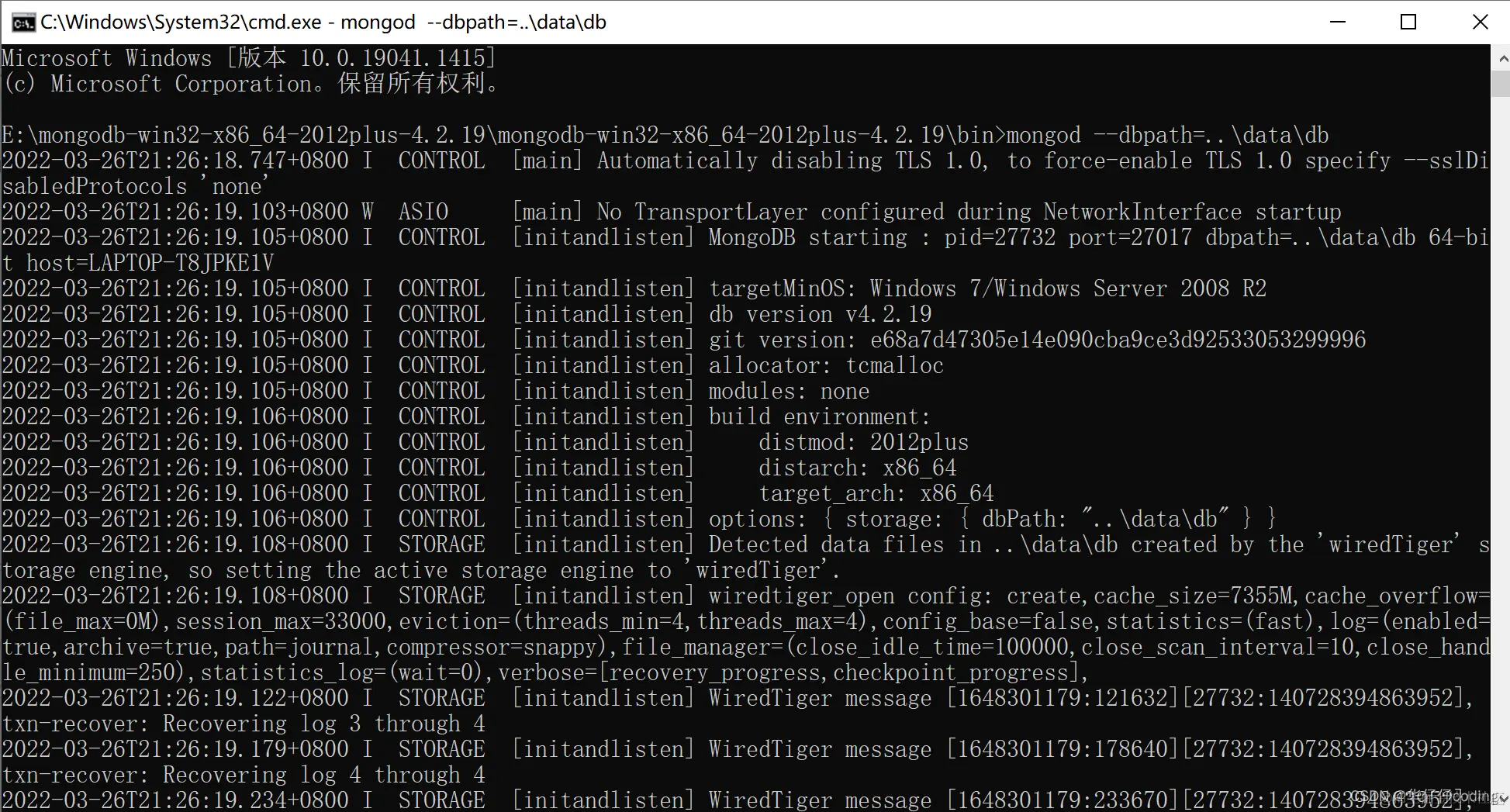
Task: Click 'Detected data files in ..\data\db' text
Action: 913,544
